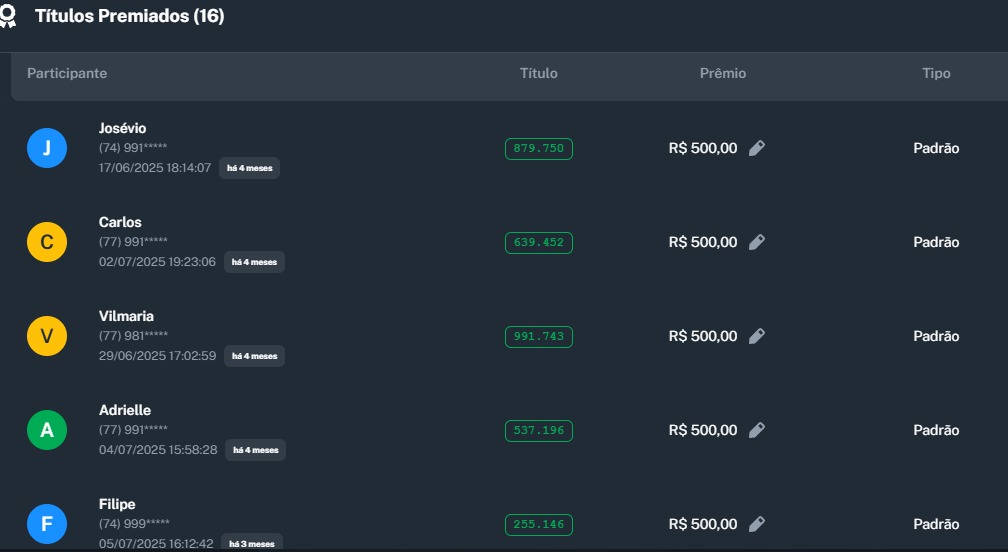Click the Prêmio column header
This screenshot has width=1008, height=552.
[x=723, y=74]
